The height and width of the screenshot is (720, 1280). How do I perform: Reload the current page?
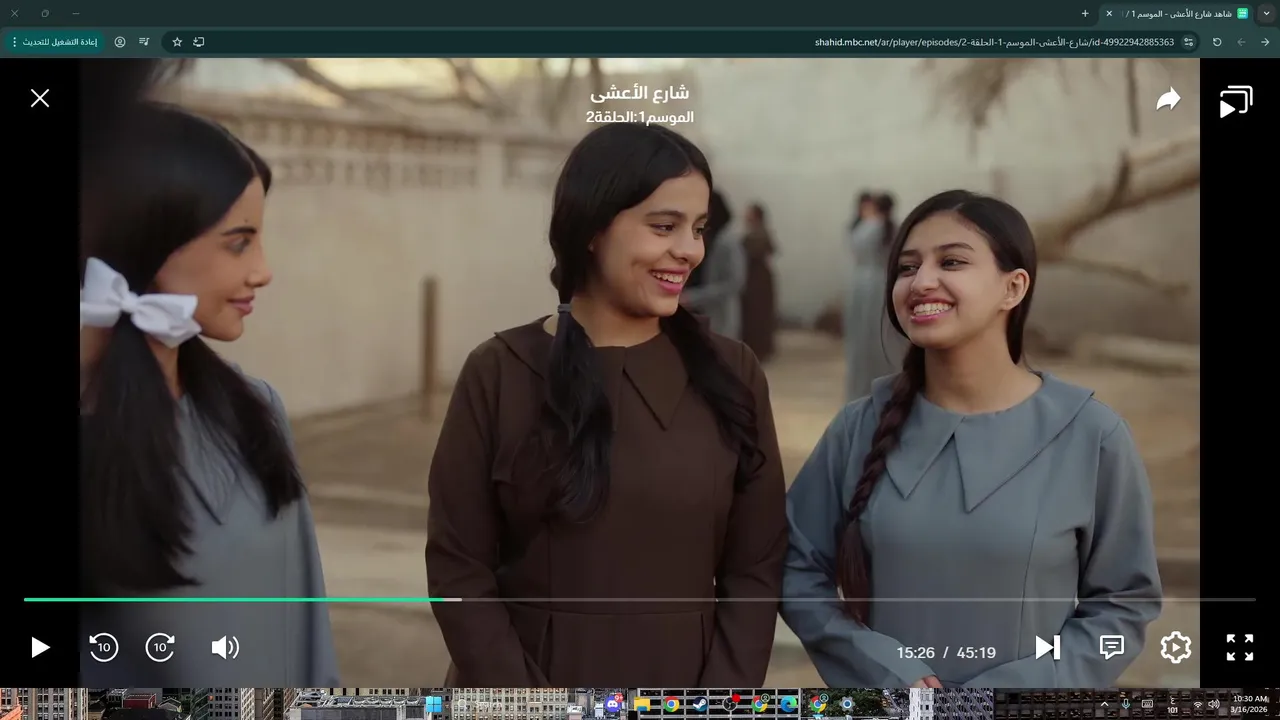(1217, 42)
